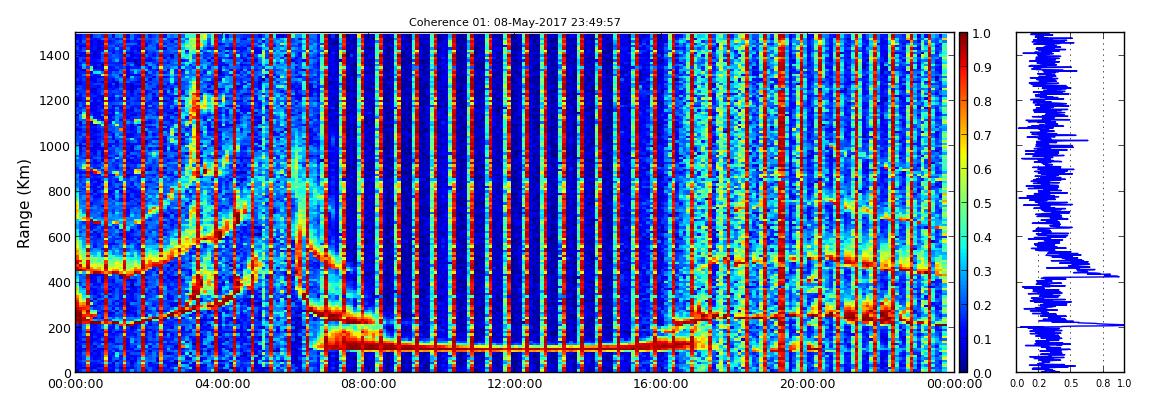Click the yellow region of the colorbar
Image resolution: width=1150 pixels, height=407 pixels.
pyautogui.click(x=964, y=153)
